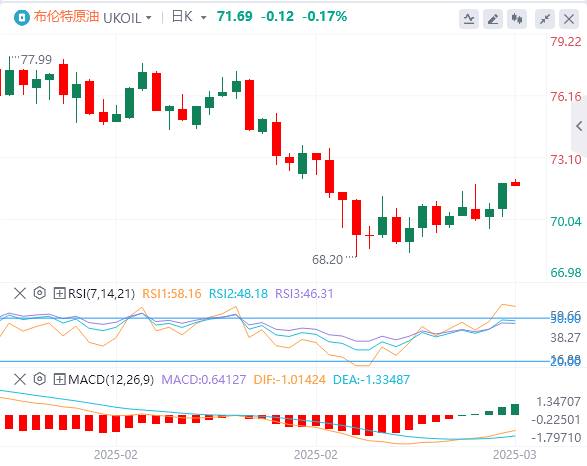Click the DIF:-1.01424 value
The width and height of the screenshot is (587, 466).
290,380
